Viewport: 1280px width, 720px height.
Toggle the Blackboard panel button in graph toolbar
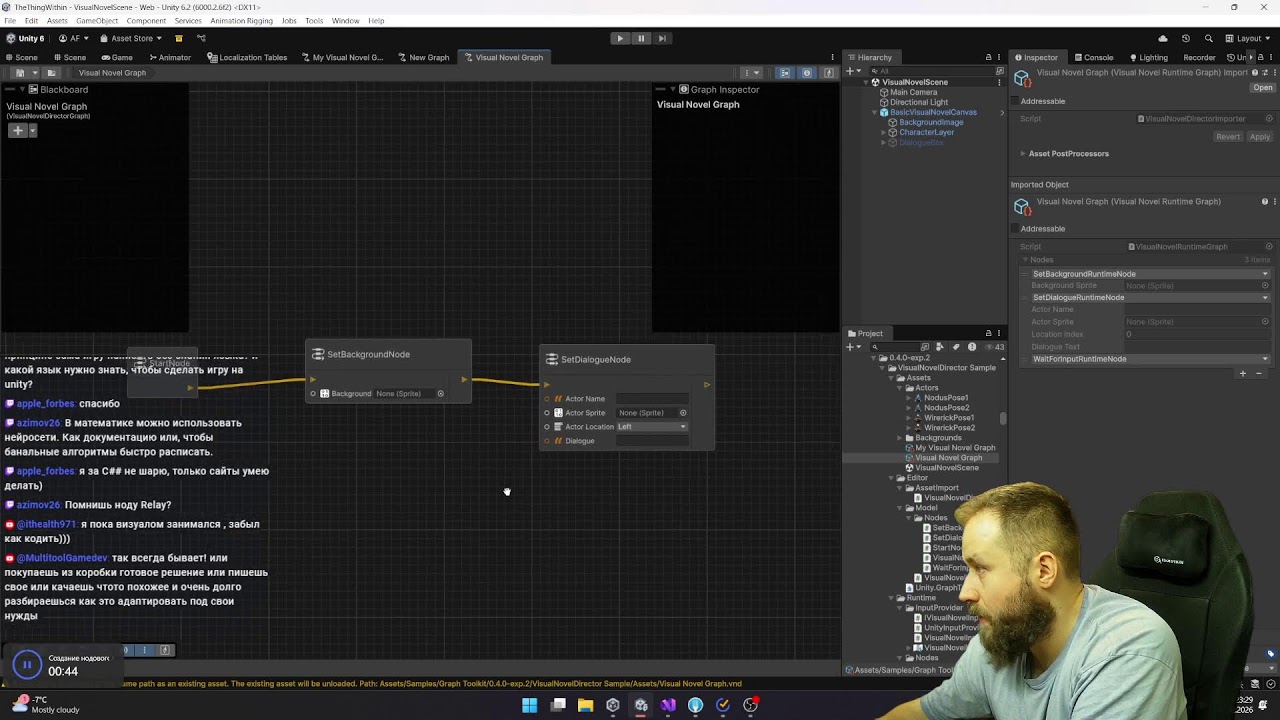point(785,73)
